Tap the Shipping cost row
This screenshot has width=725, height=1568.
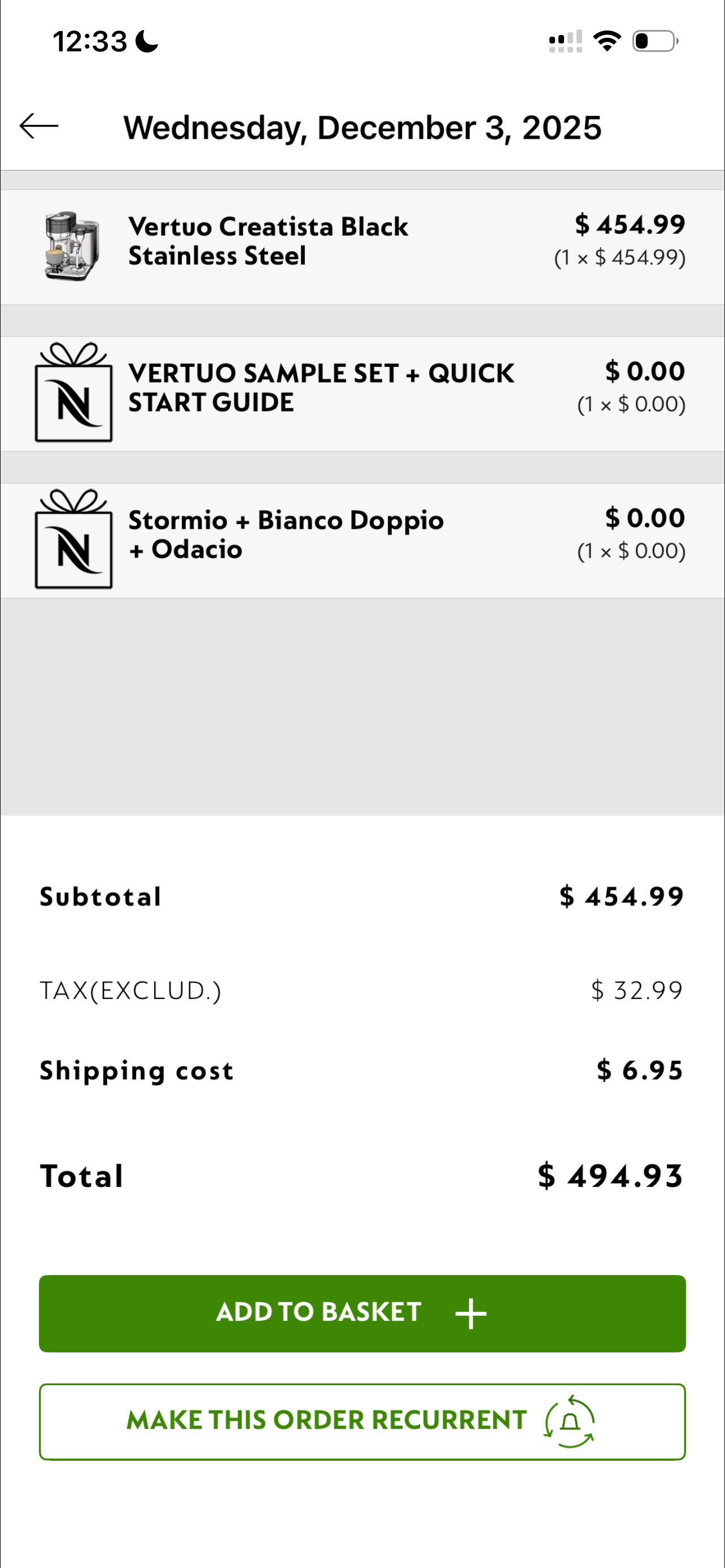pos(362,1070)
